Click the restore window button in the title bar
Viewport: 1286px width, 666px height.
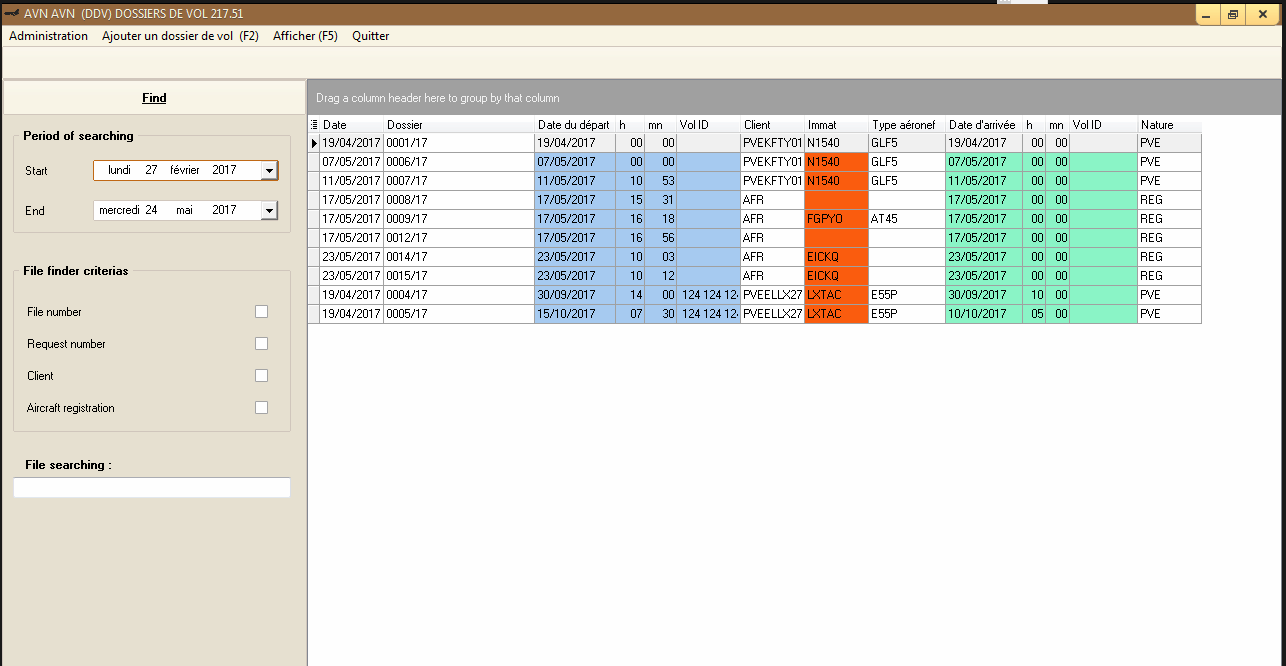[x=1233, y=14]
